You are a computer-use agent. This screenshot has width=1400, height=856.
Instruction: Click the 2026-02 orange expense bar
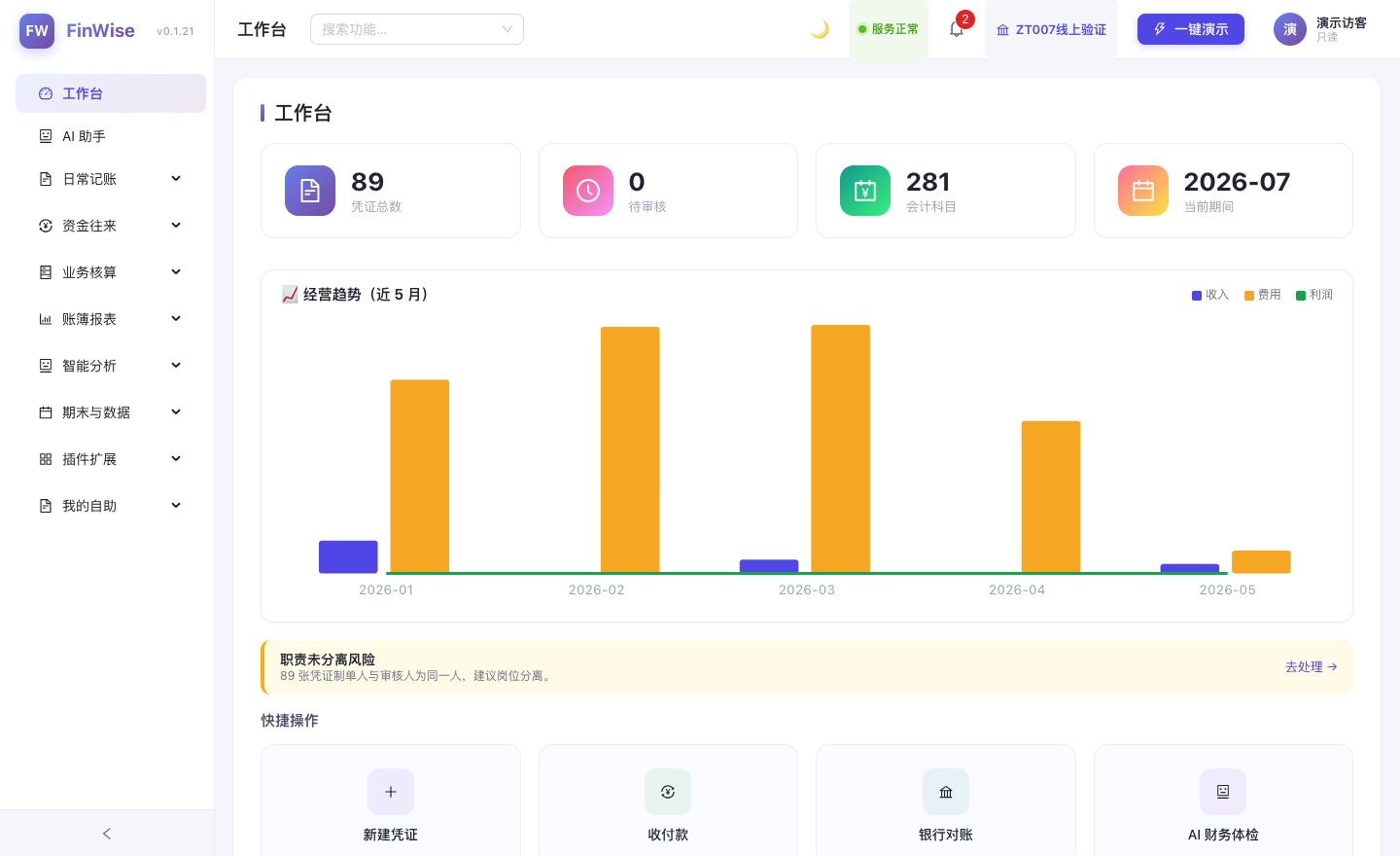(630, 449)
